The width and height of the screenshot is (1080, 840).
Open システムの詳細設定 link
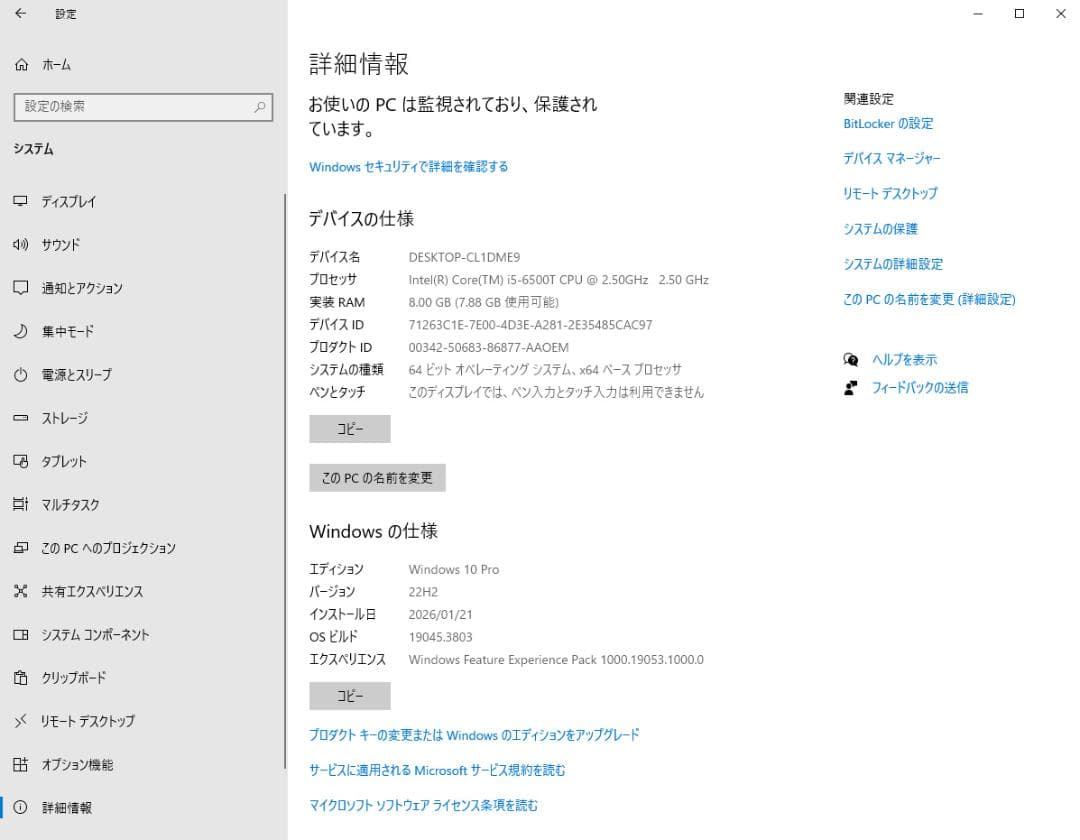[893, 264]
